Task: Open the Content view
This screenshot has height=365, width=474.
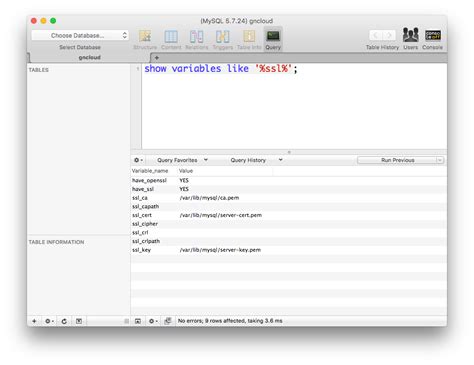Action: coord(171,40)
